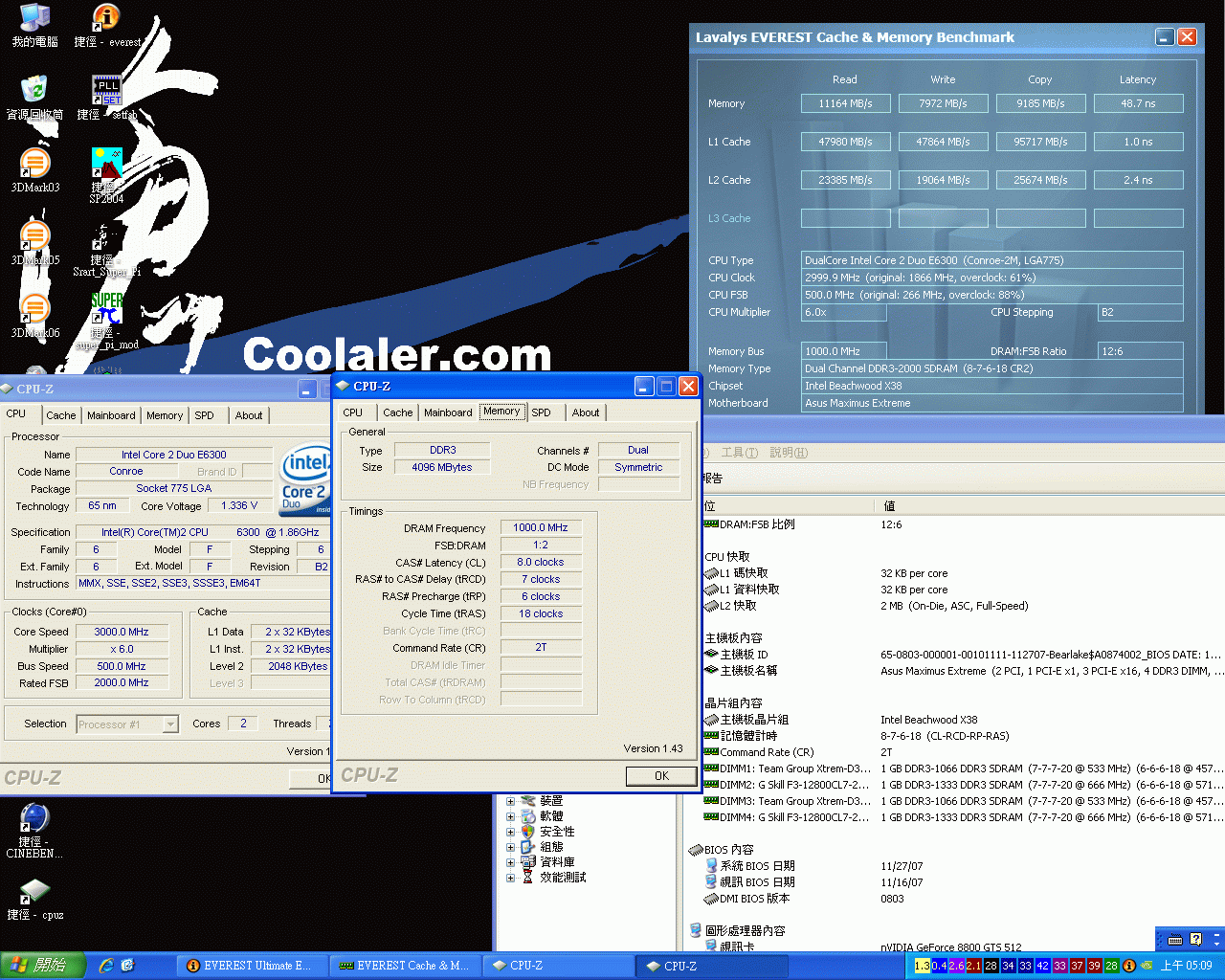Open About tab in back CPU-Z window
The height and width of the screenshot is (980, 1225).
pyautogui.click(x=249, y=415)
